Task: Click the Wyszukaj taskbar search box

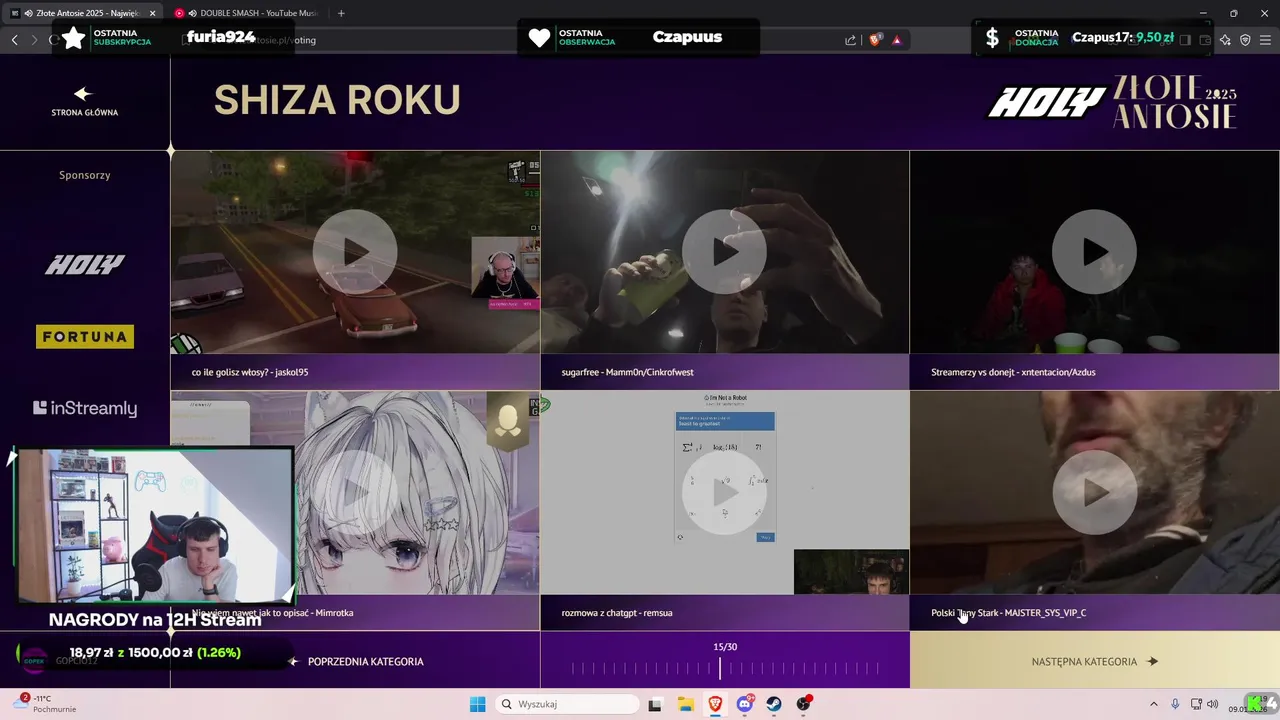Action: coord(567,704)
